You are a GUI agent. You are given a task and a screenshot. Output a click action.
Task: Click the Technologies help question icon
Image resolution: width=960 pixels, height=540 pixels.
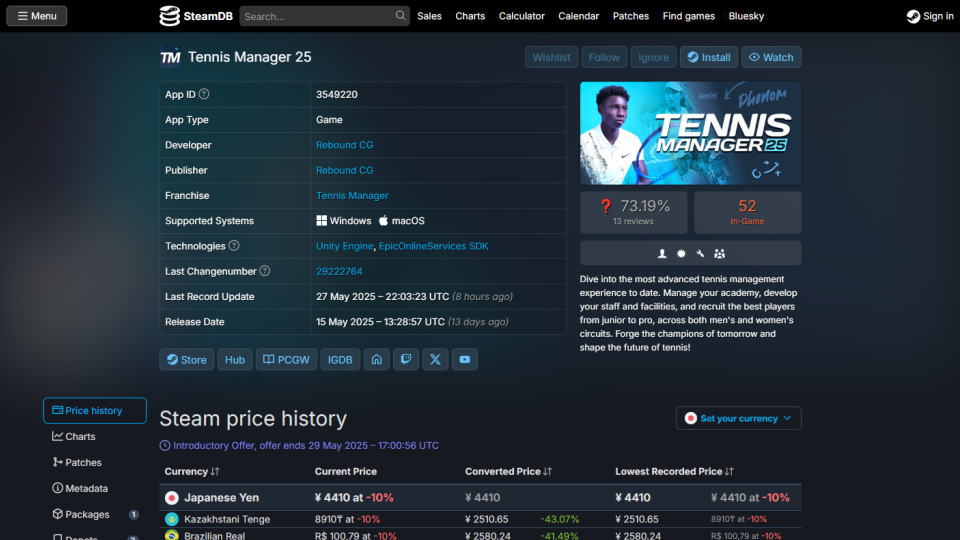[234, 246]
